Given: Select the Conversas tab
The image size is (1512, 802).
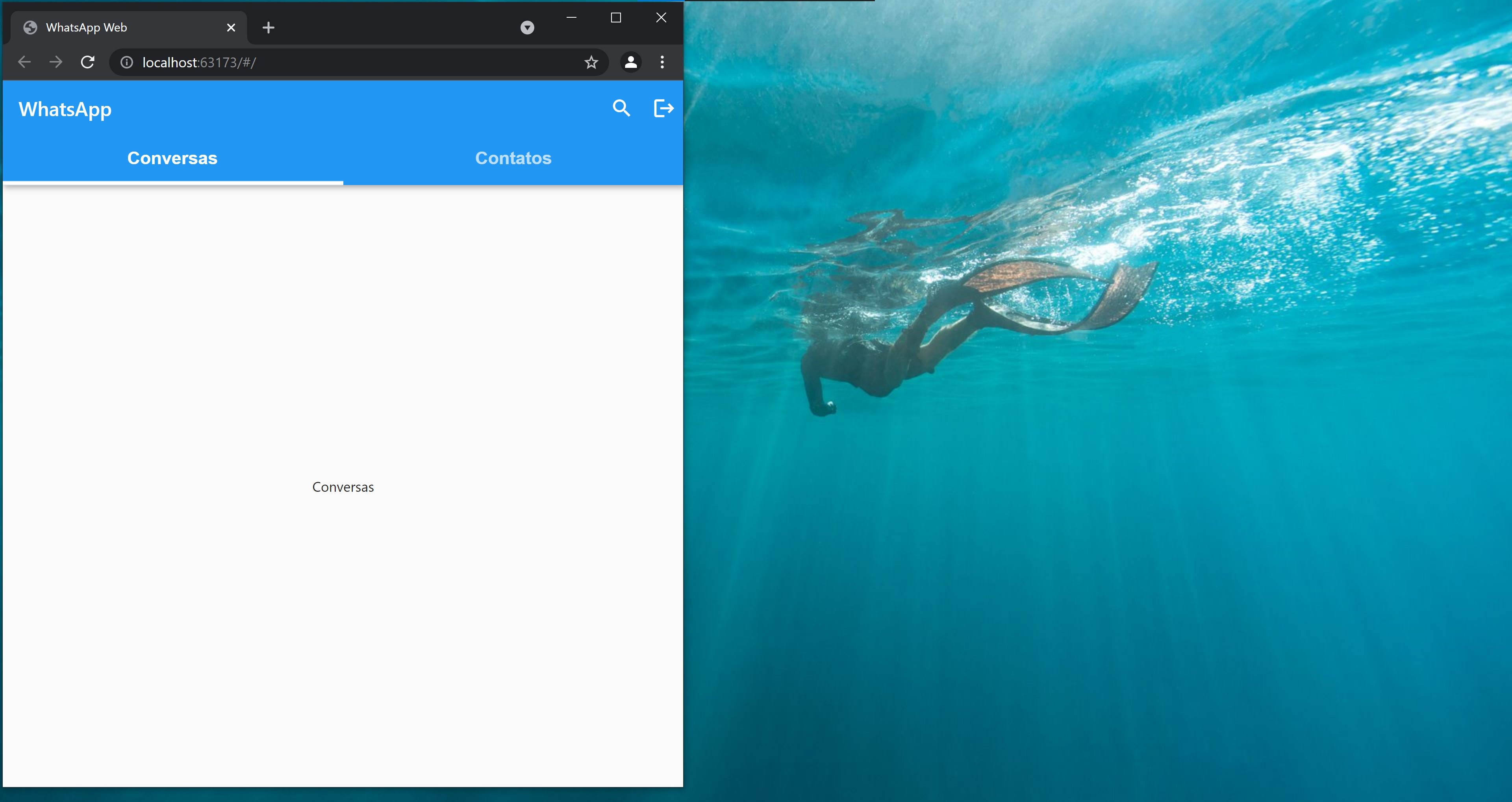Looking at the screenshot, I should [172, 158].
